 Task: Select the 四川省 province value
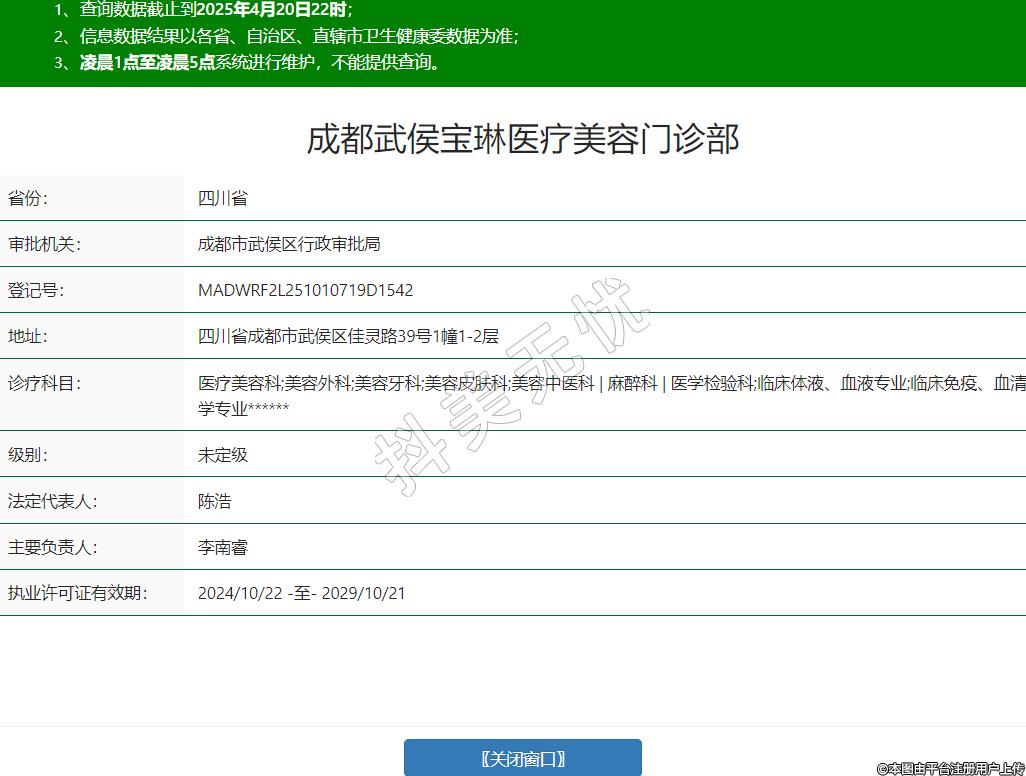tap(222, 198)
